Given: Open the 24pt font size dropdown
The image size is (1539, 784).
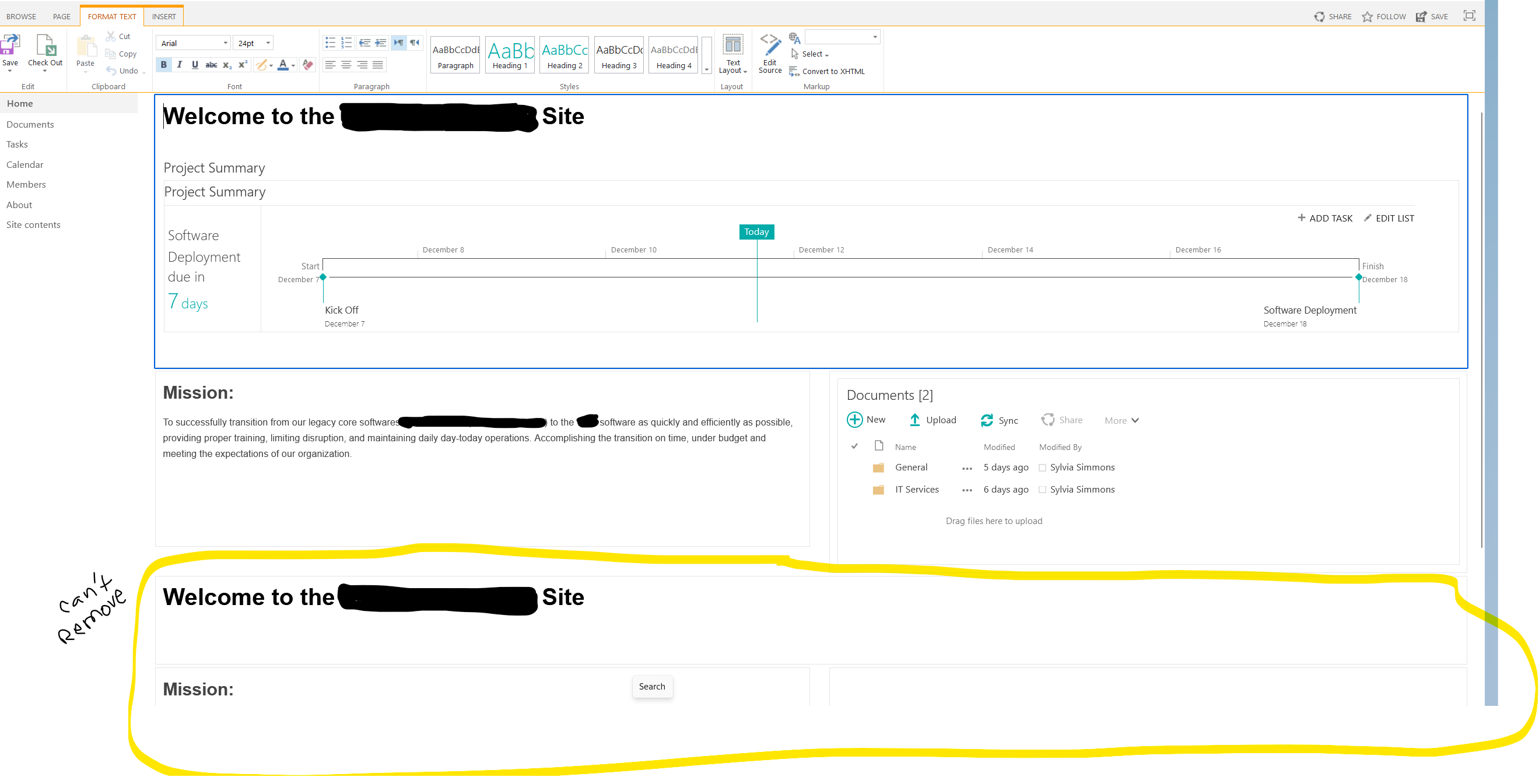Looking at the screenshot, I should pos(268,43).
